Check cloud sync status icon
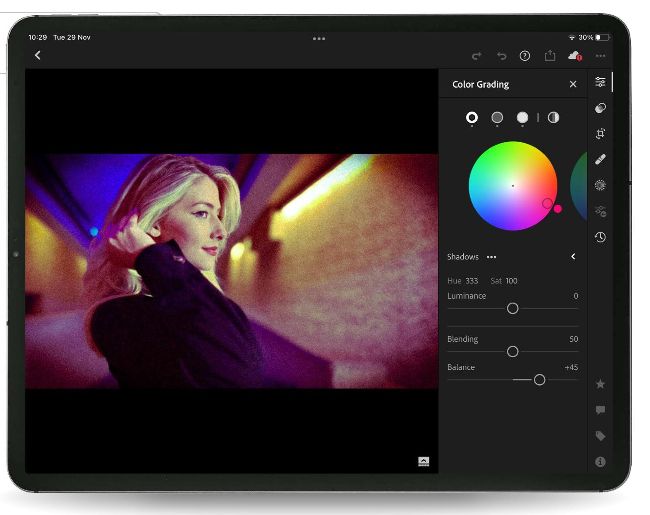650x515 pixels. tap(575, 56)
